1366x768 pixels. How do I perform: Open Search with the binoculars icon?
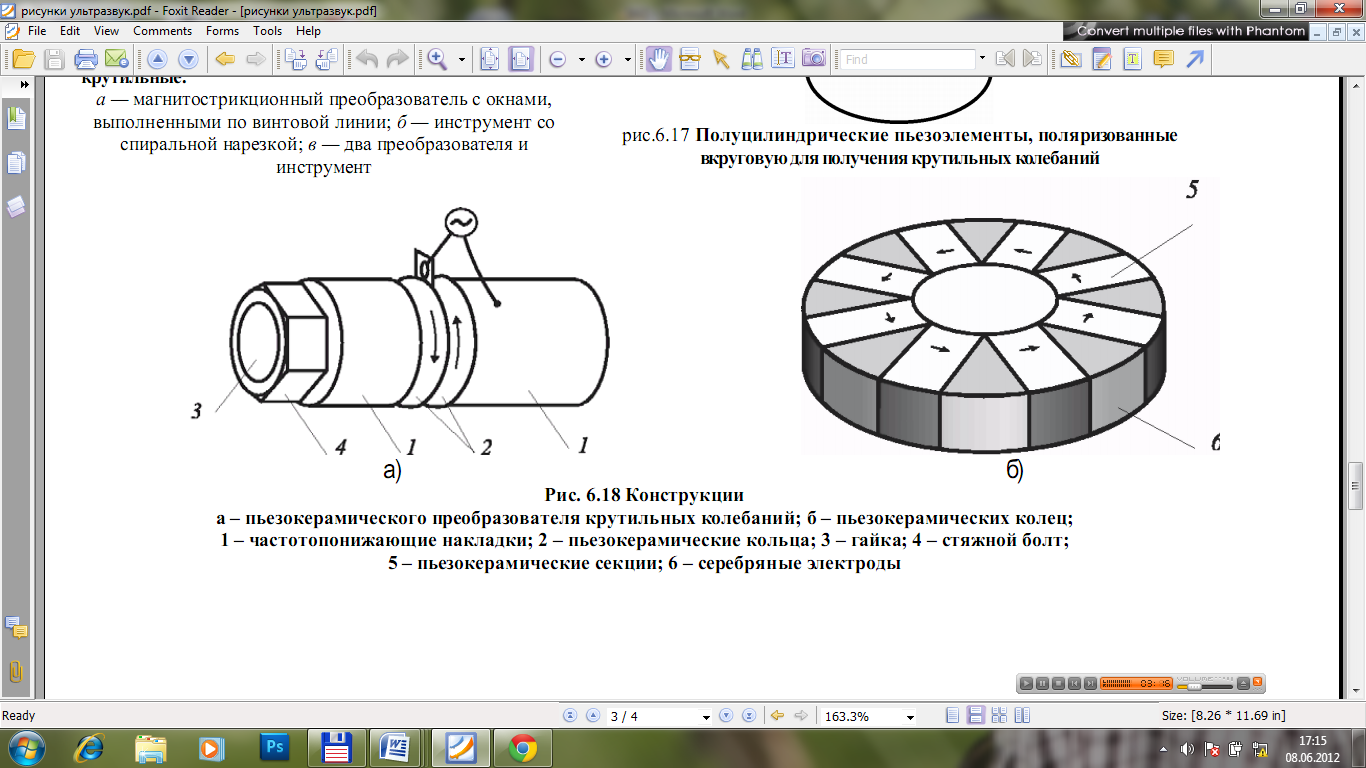pos(752,59)
